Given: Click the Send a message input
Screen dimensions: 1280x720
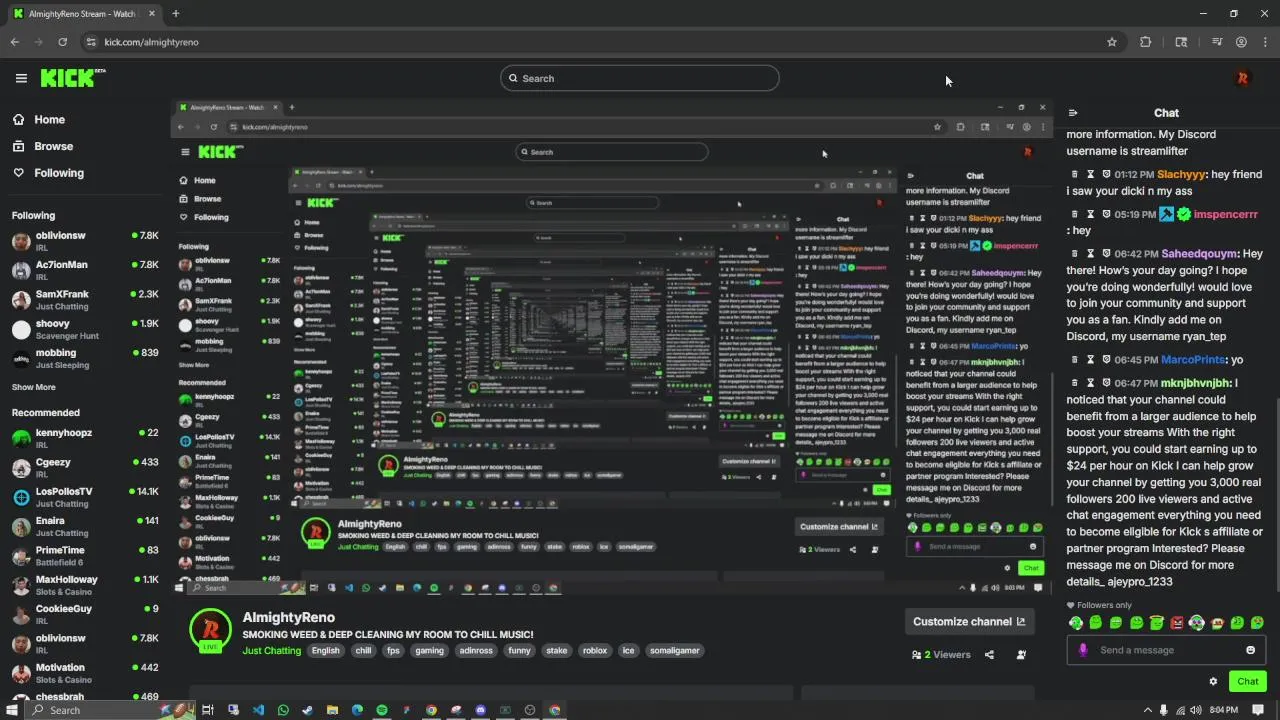Looking at the screenshot, I should click(x=1165, y=650).
